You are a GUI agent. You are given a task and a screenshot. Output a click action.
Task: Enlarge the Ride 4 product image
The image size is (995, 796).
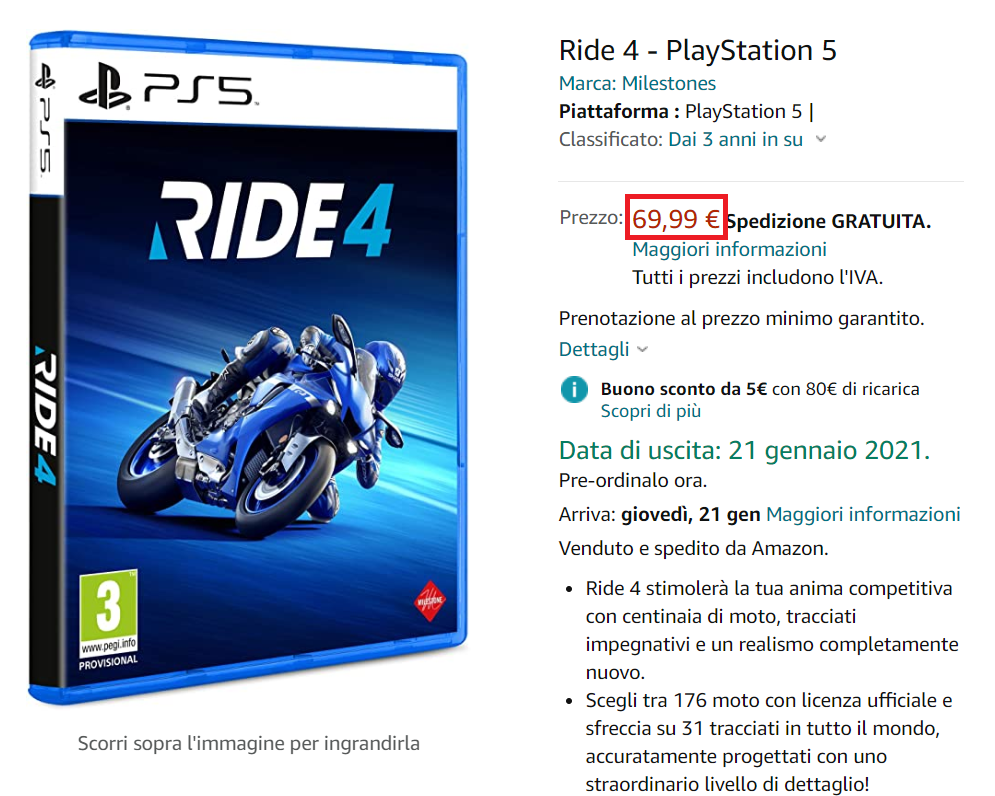(x=248, y=366)
